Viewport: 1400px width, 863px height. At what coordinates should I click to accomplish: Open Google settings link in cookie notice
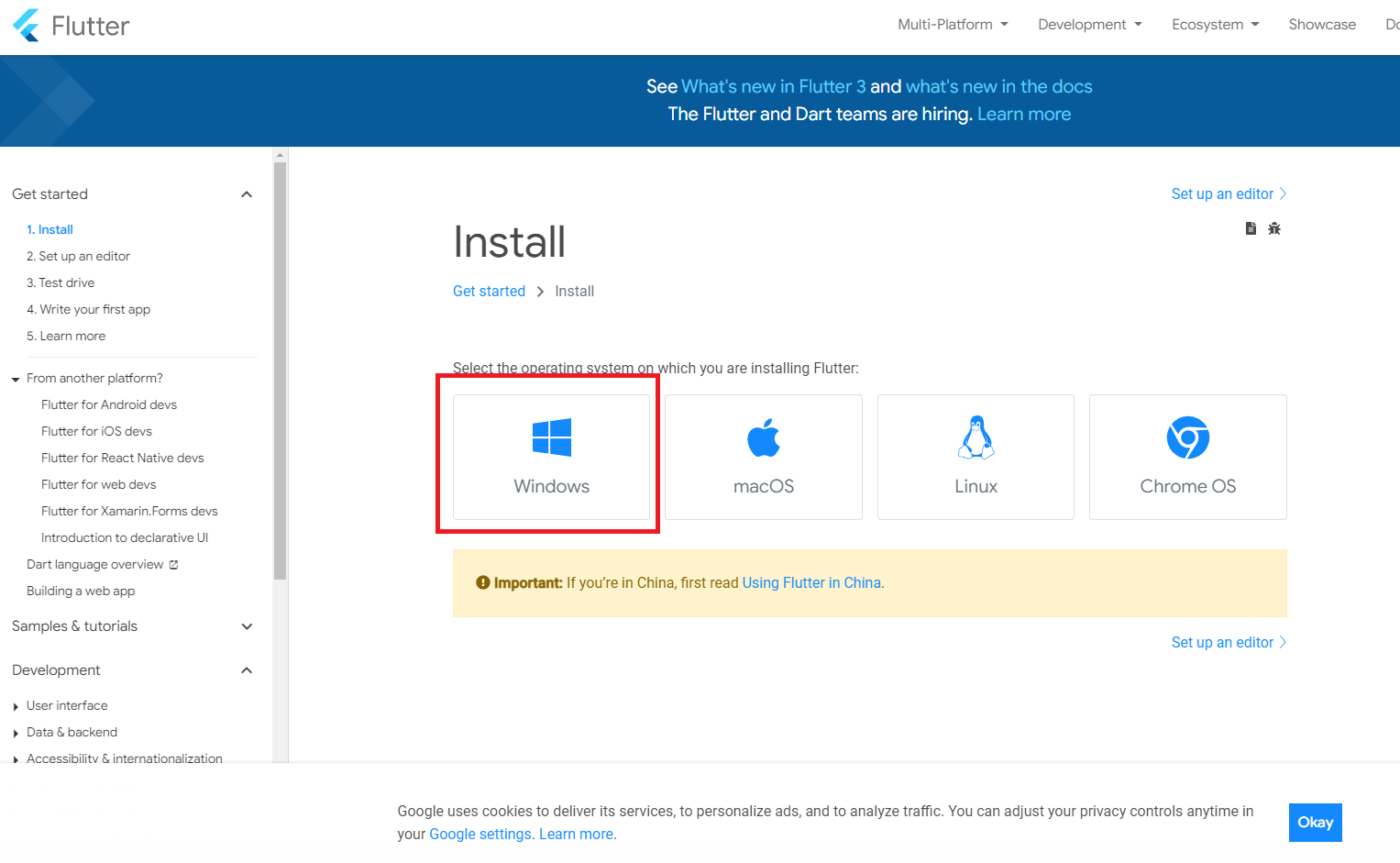pos(480,834)
